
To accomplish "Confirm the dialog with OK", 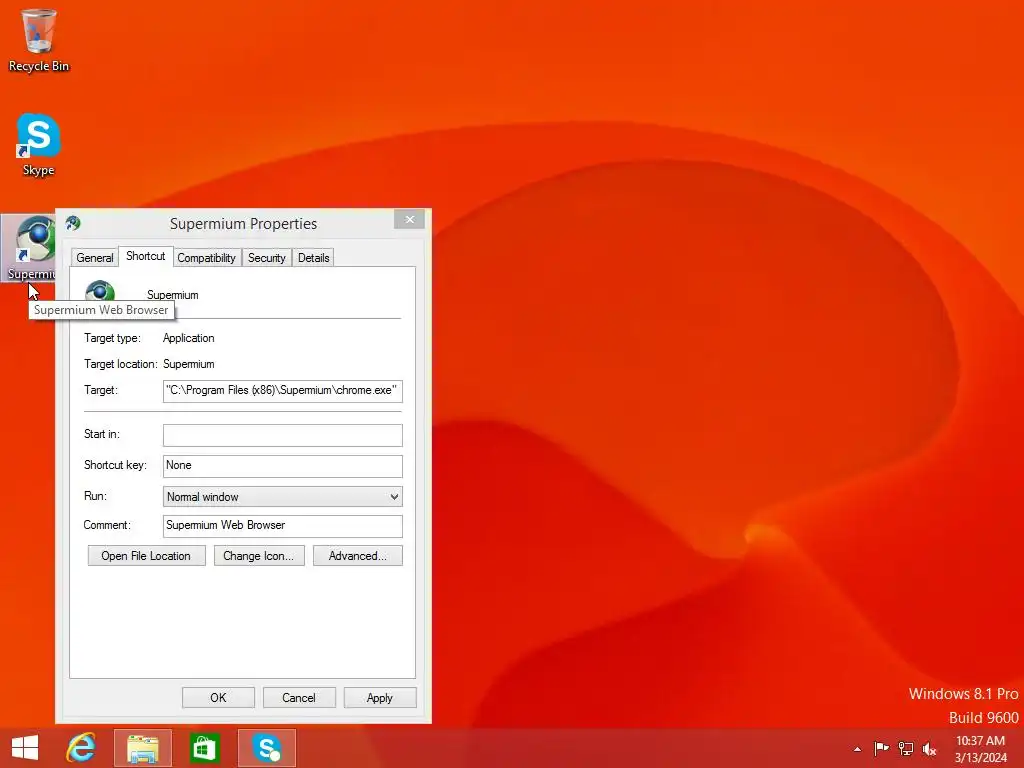I will [218, 697].
